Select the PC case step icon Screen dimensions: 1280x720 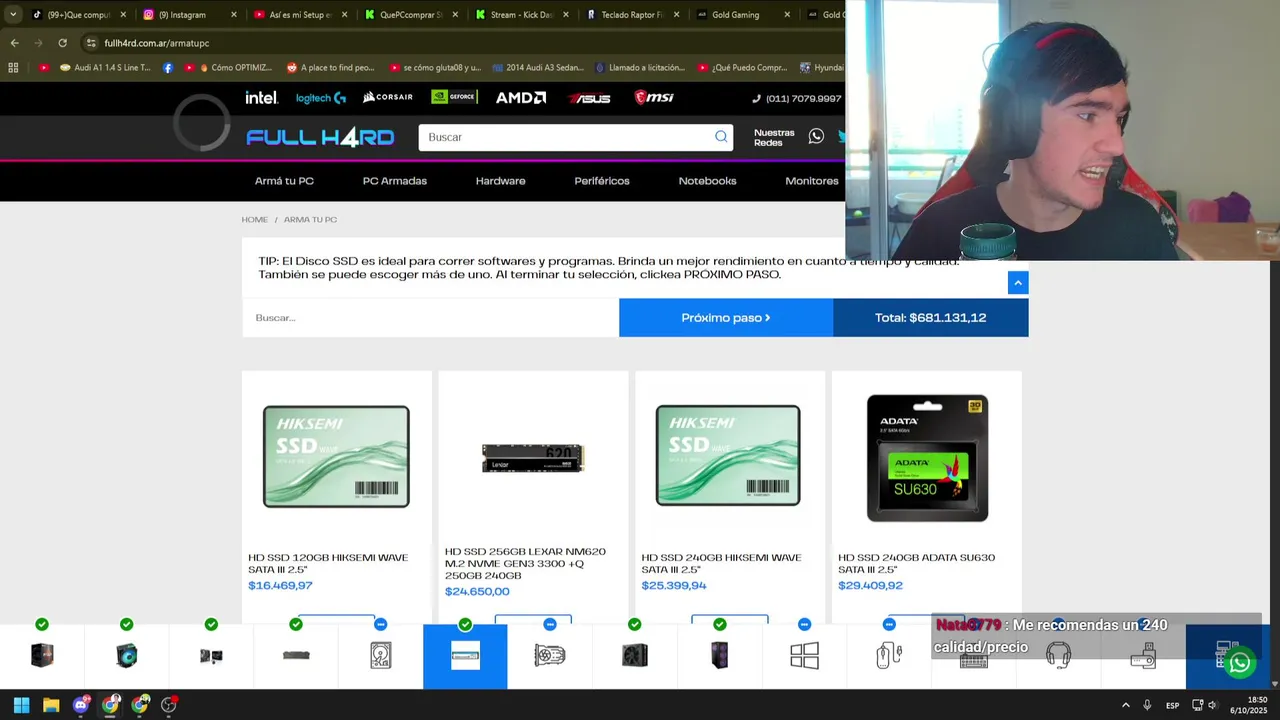click(720, 655)
